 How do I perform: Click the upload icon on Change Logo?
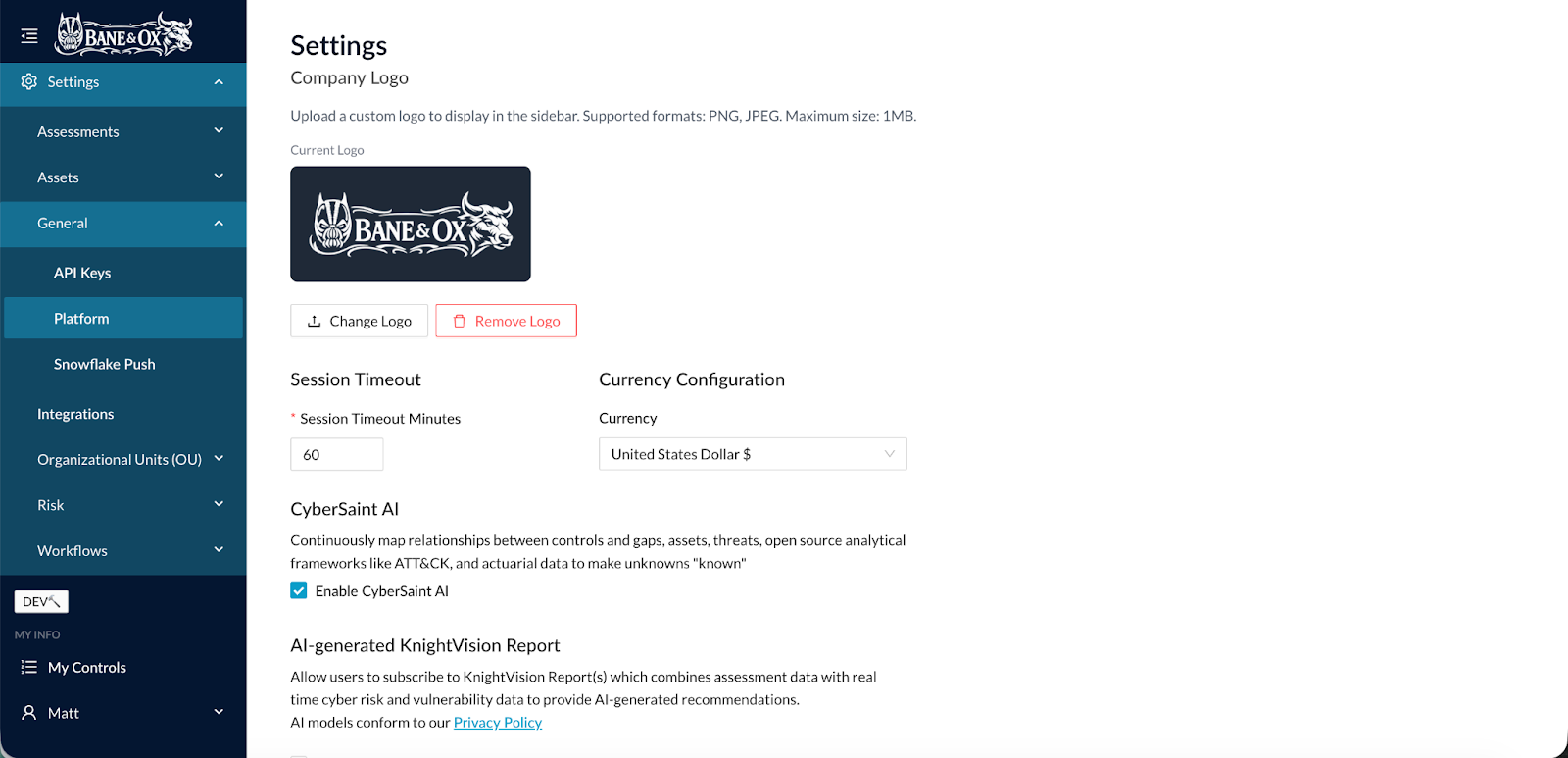pyautogui.click(x=315, y=322)
